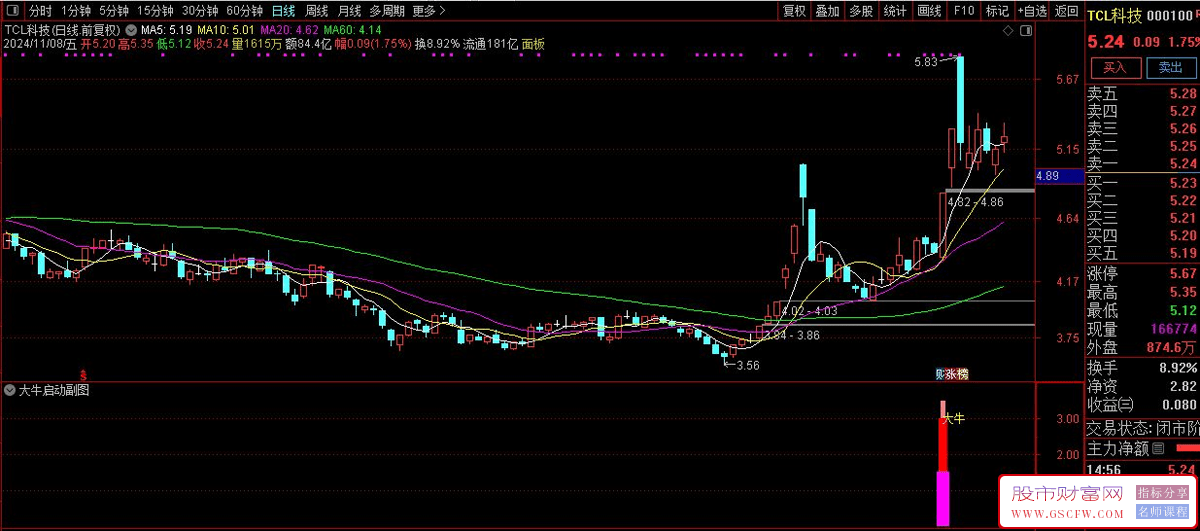This screenshot has height=531, width=1200.
Task: Open the 更多 periods expander
Action: click(428, 11)
